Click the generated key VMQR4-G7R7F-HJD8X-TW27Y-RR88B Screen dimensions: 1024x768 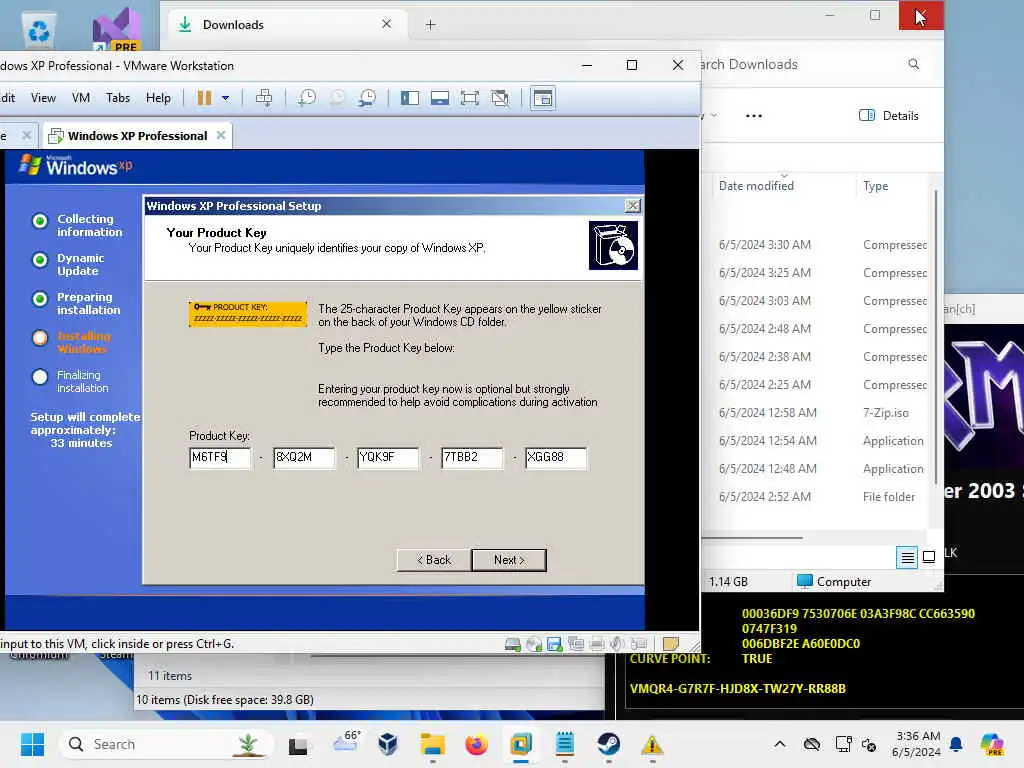point(737,688)
